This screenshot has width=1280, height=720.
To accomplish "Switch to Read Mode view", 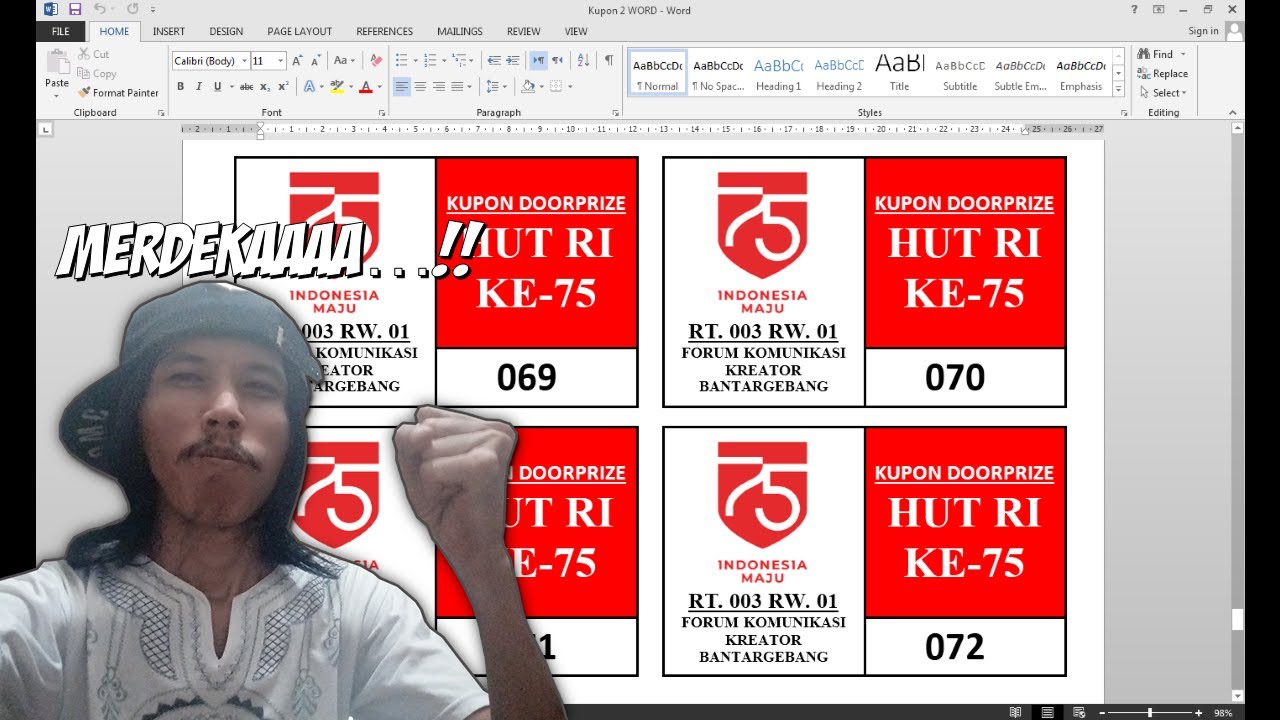I will (x=1015, y=713).
